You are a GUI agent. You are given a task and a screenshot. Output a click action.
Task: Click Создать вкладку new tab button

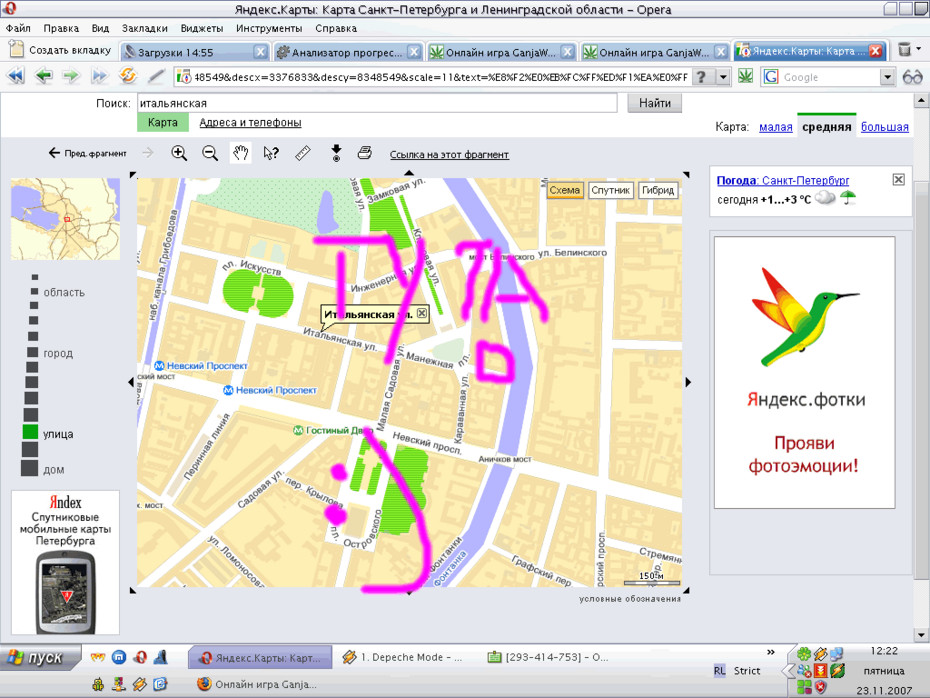click(x=60, y=50)
